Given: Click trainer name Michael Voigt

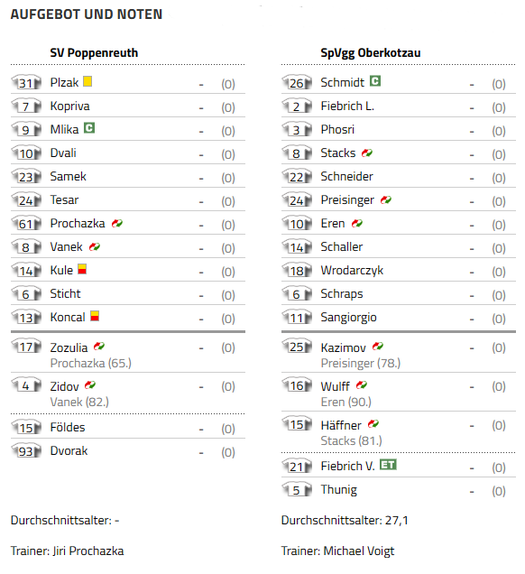Looking at the screenshot, I should (359, 551).
